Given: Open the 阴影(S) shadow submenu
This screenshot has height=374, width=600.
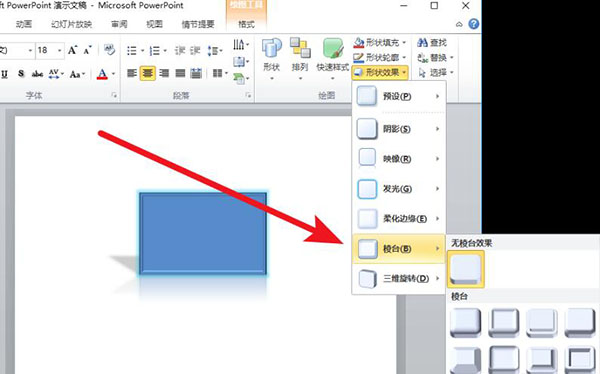Looking at the screenshot, I should click(x=398, y=129).
